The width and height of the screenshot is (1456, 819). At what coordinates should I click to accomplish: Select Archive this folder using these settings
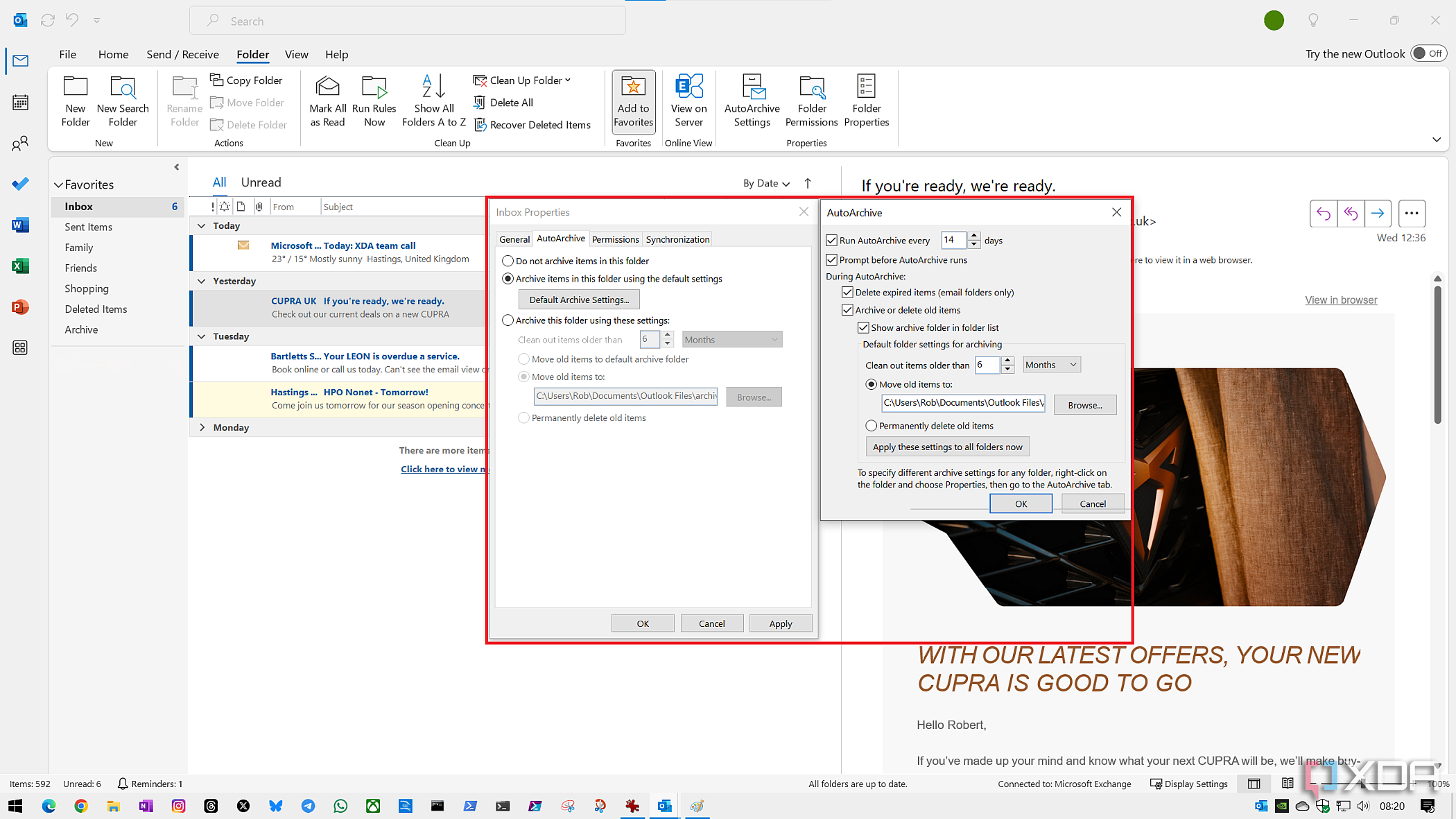click(508, 320)
